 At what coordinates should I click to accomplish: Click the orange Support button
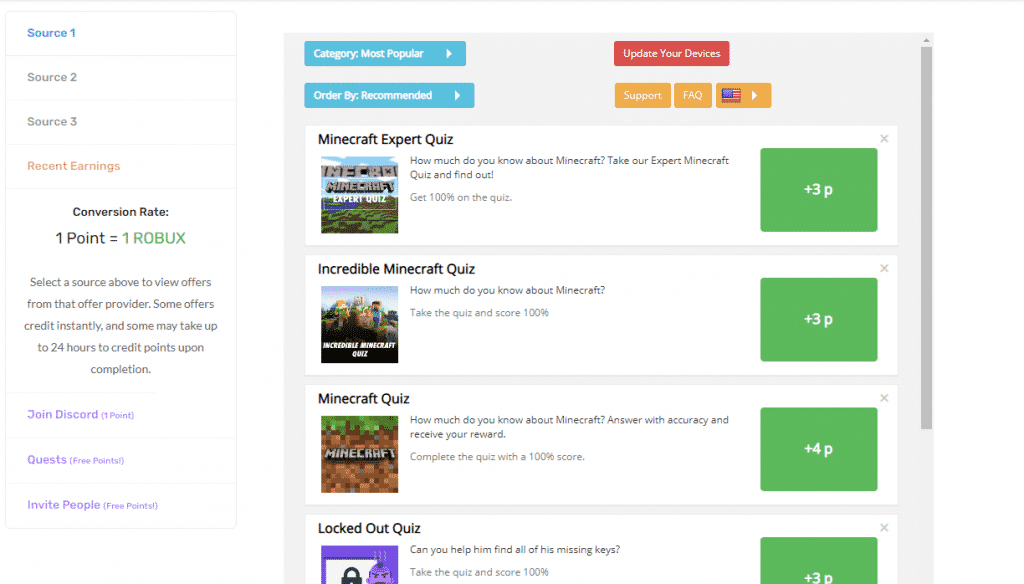[642, 96]
